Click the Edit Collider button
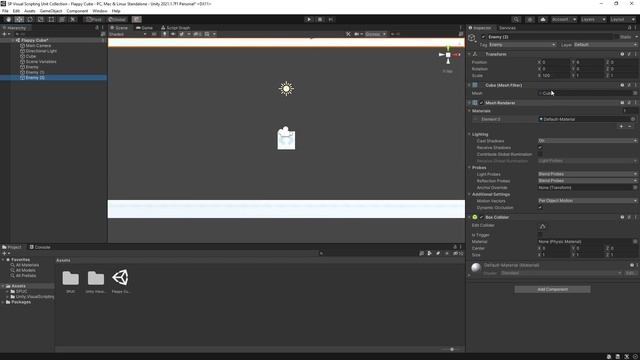Image resolution: width=640 pixels, height=360 pixels. [542, 226]
